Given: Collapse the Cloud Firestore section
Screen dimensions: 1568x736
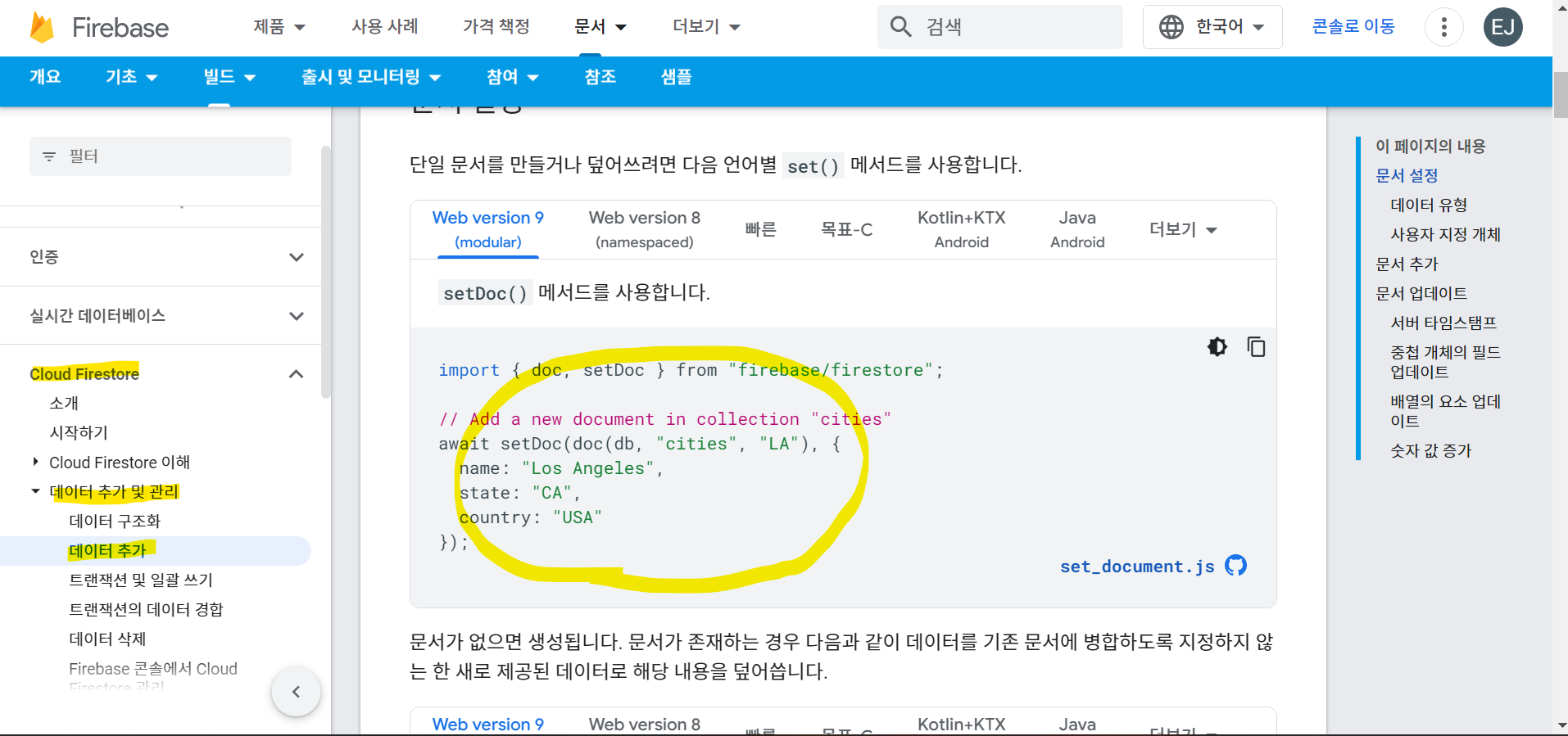Looking at the screenshot, I should tap(297, 374).
